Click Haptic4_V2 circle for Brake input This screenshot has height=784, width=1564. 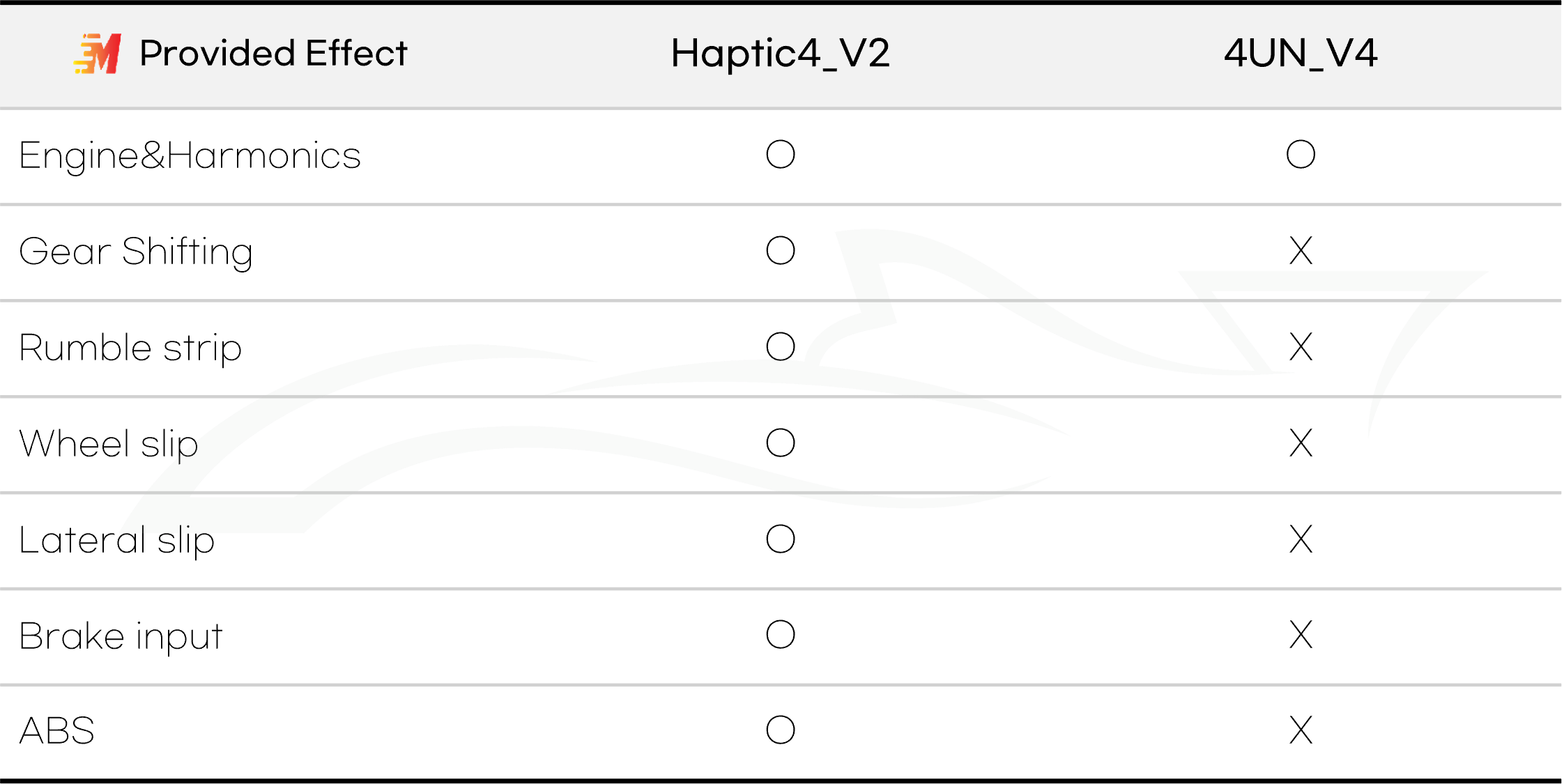[x=781, y=635]
